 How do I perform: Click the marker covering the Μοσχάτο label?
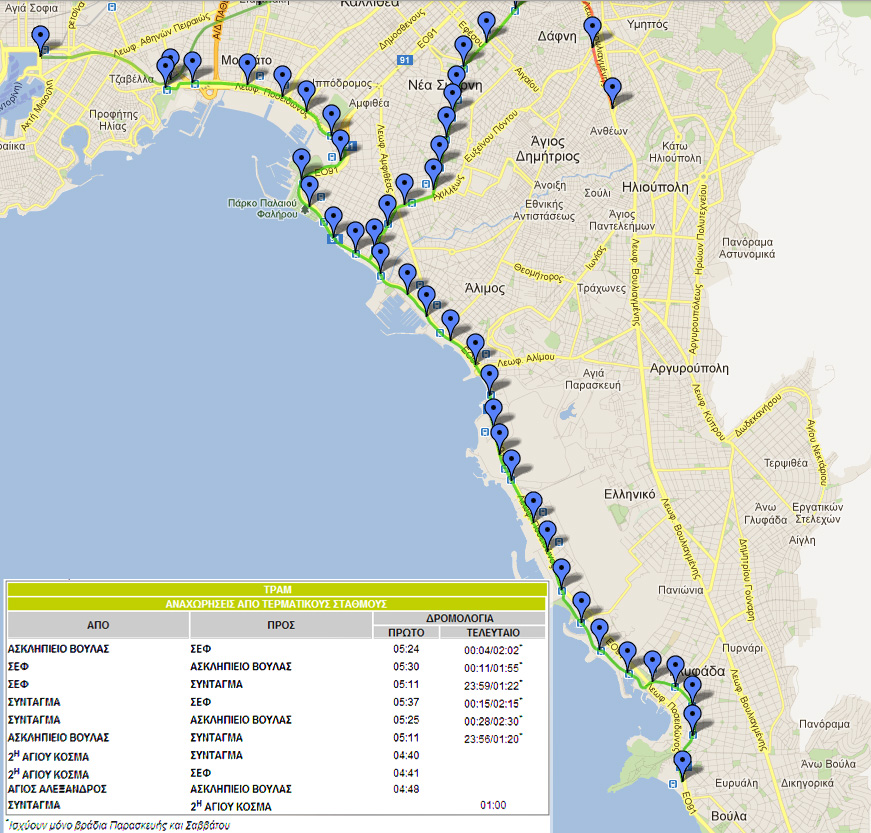click(247, 66)
